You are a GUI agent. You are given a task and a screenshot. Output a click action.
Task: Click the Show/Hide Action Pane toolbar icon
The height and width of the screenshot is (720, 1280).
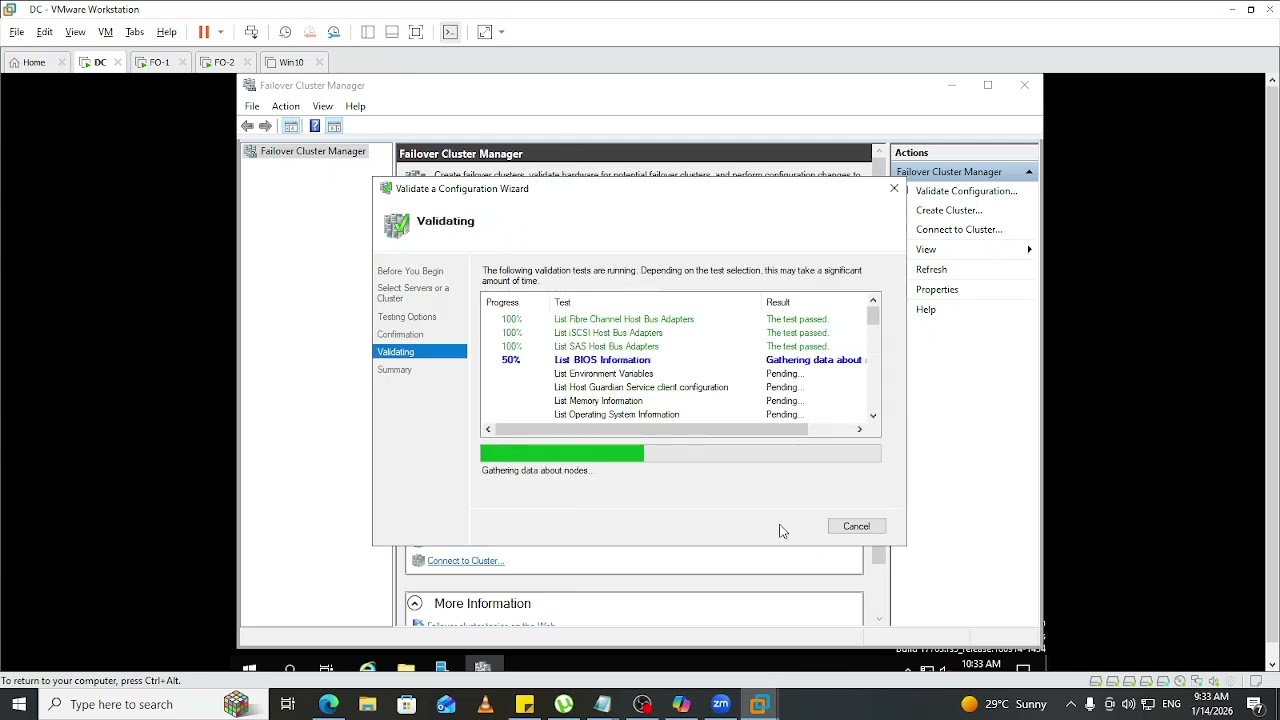click(335, 126)
